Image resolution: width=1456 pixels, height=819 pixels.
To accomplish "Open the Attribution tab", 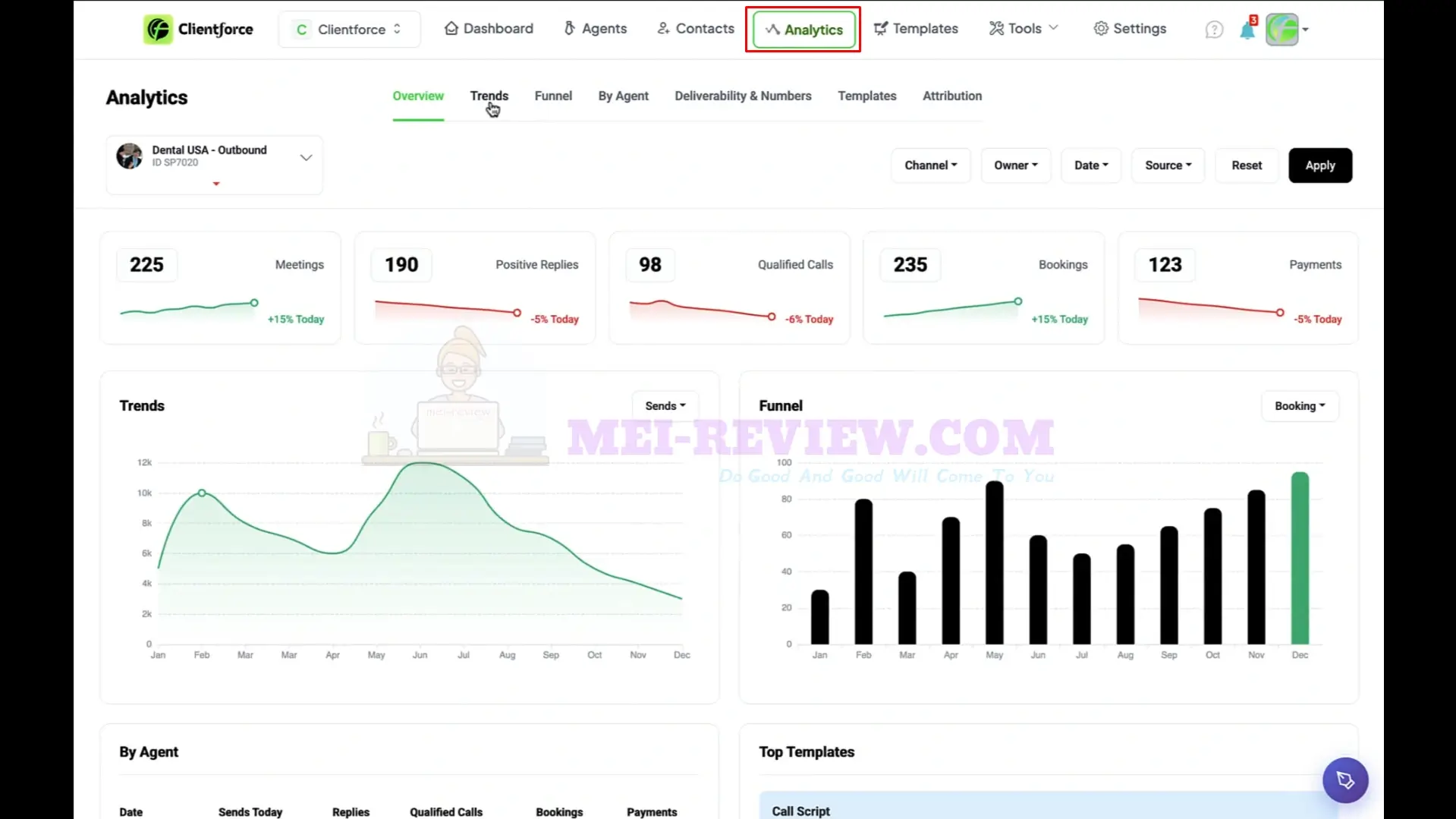I will tap(952, 96).
